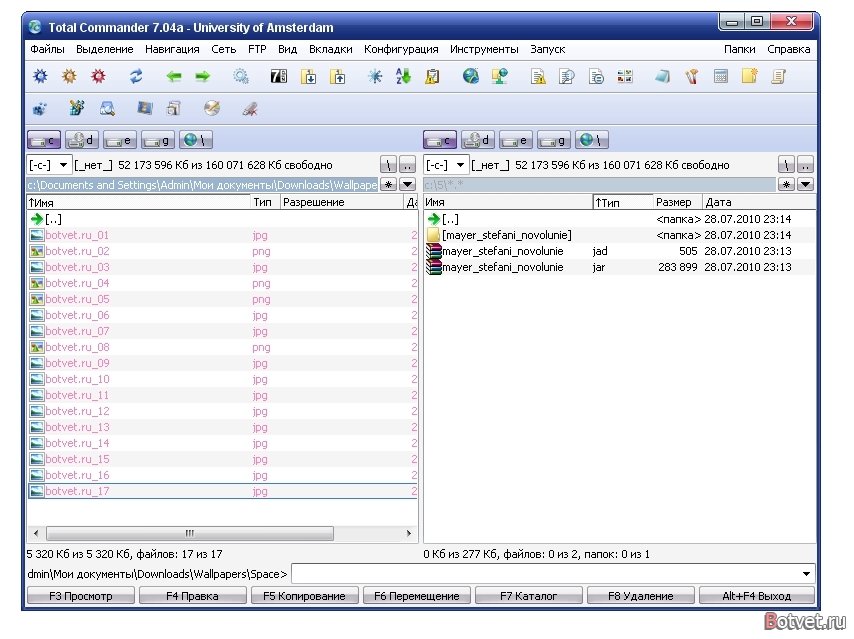Screen dimensions: 854x639
Task: Open the Справка menu
Action: [789, 49]
